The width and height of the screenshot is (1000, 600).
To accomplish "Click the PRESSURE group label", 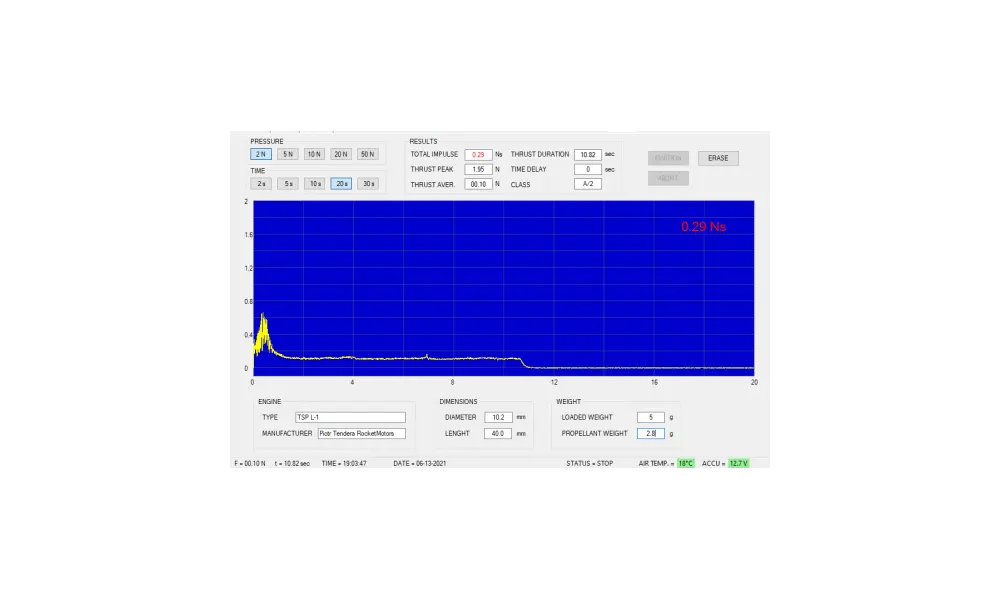I will [x=267, y=142].
